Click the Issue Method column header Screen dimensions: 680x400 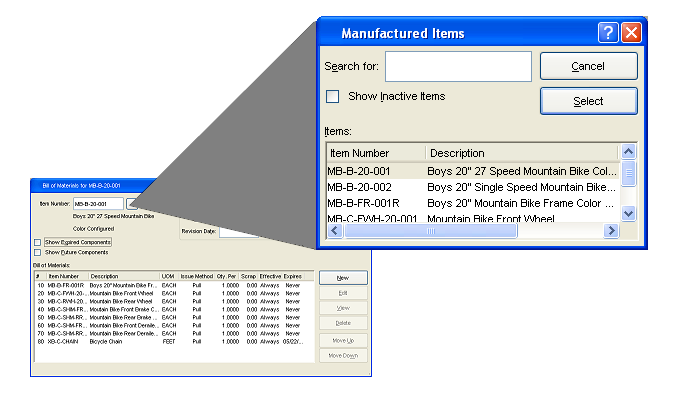pyautogui.click(x=196, y=276)
